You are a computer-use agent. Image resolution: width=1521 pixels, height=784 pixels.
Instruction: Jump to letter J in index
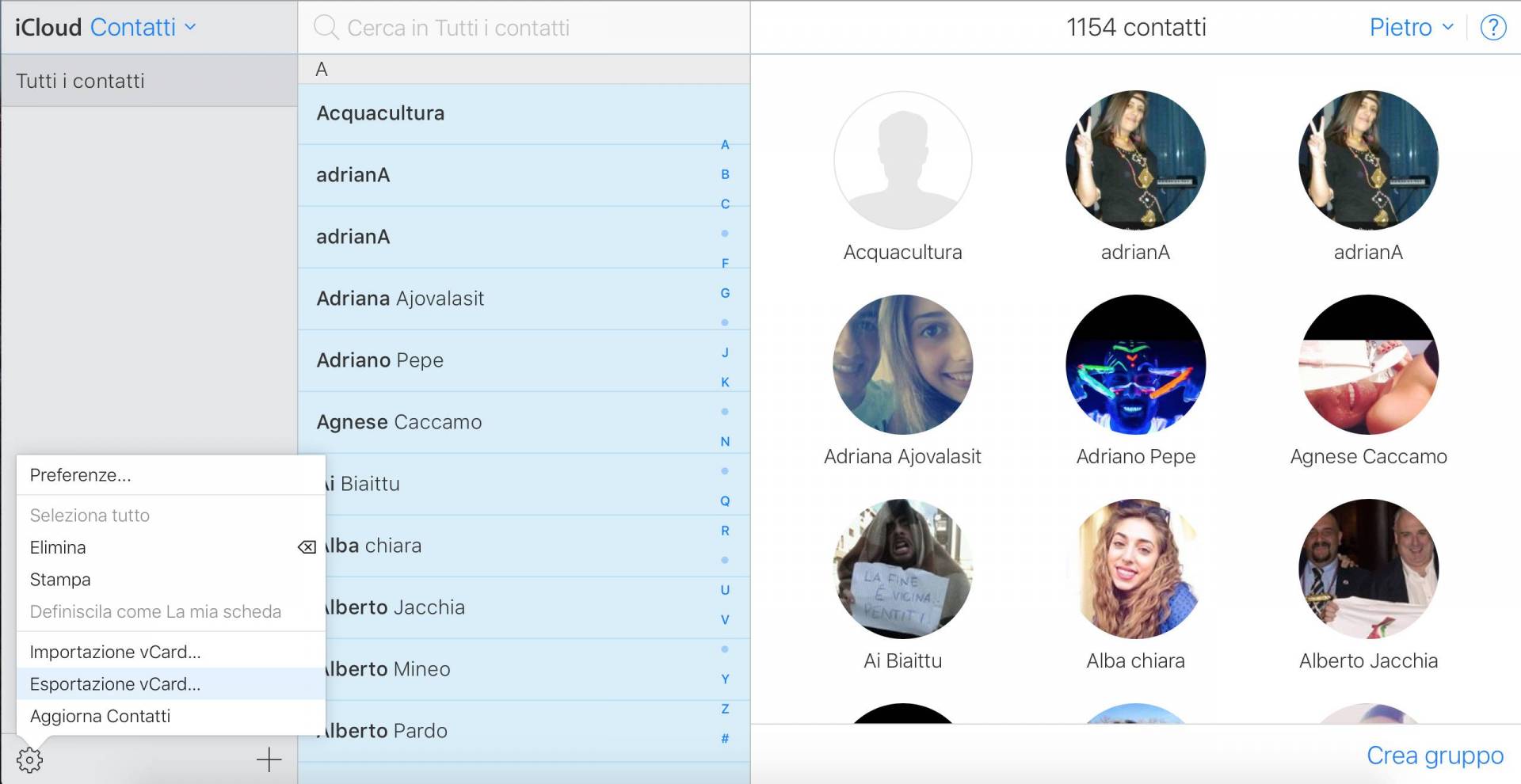click(725, 352)
